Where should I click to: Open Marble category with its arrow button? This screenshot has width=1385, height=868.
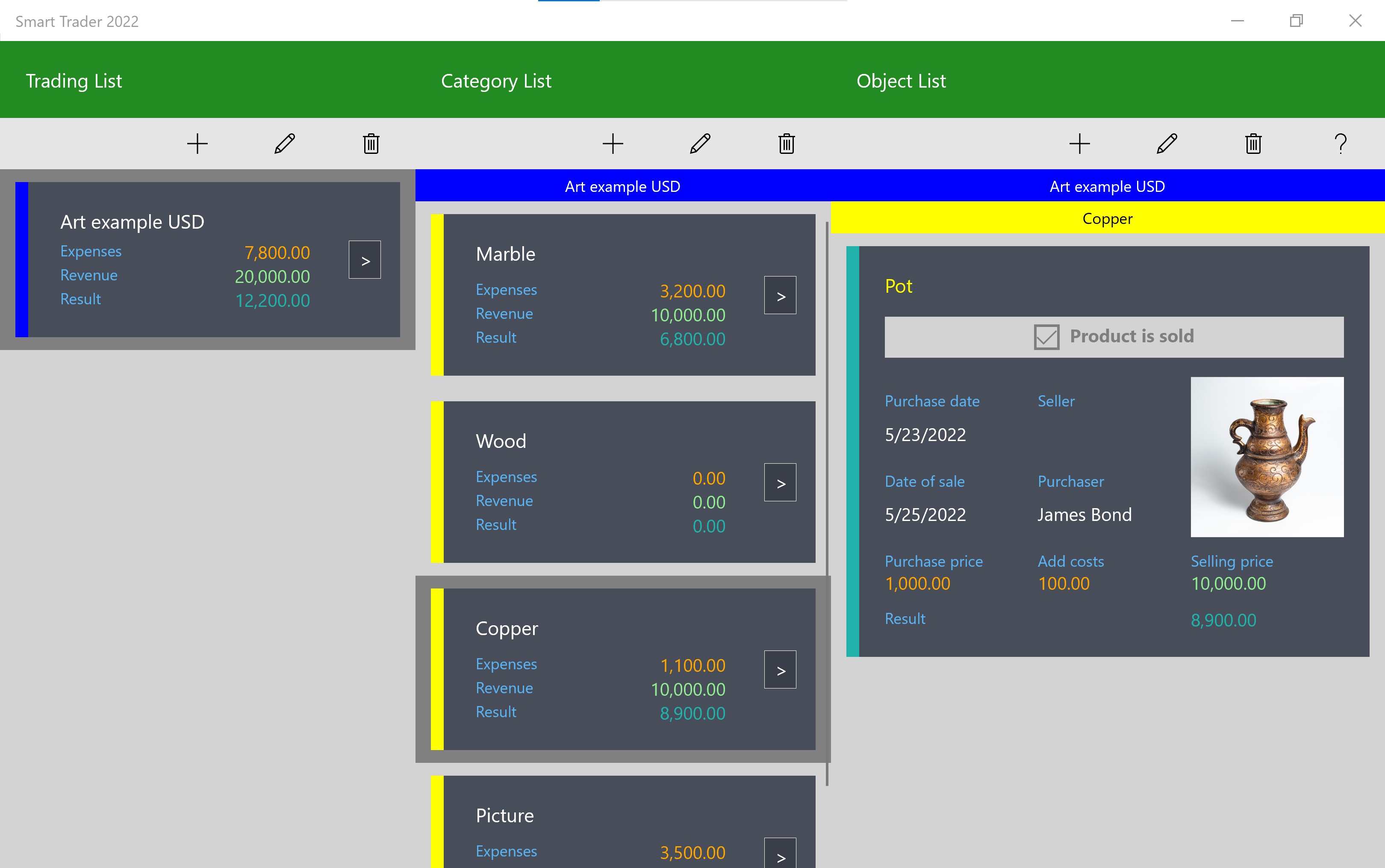pyautogui.click(x=780, y=296)
